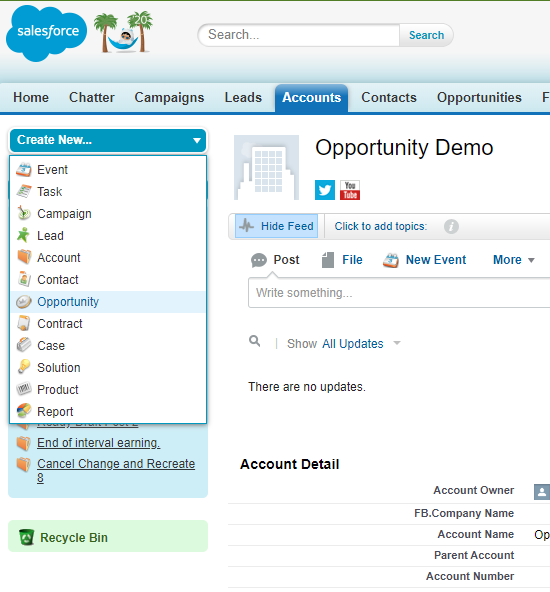The height and width of the screenshot is (592, 550).
Task: Go to the Home tab
Action: pos(31,97)
